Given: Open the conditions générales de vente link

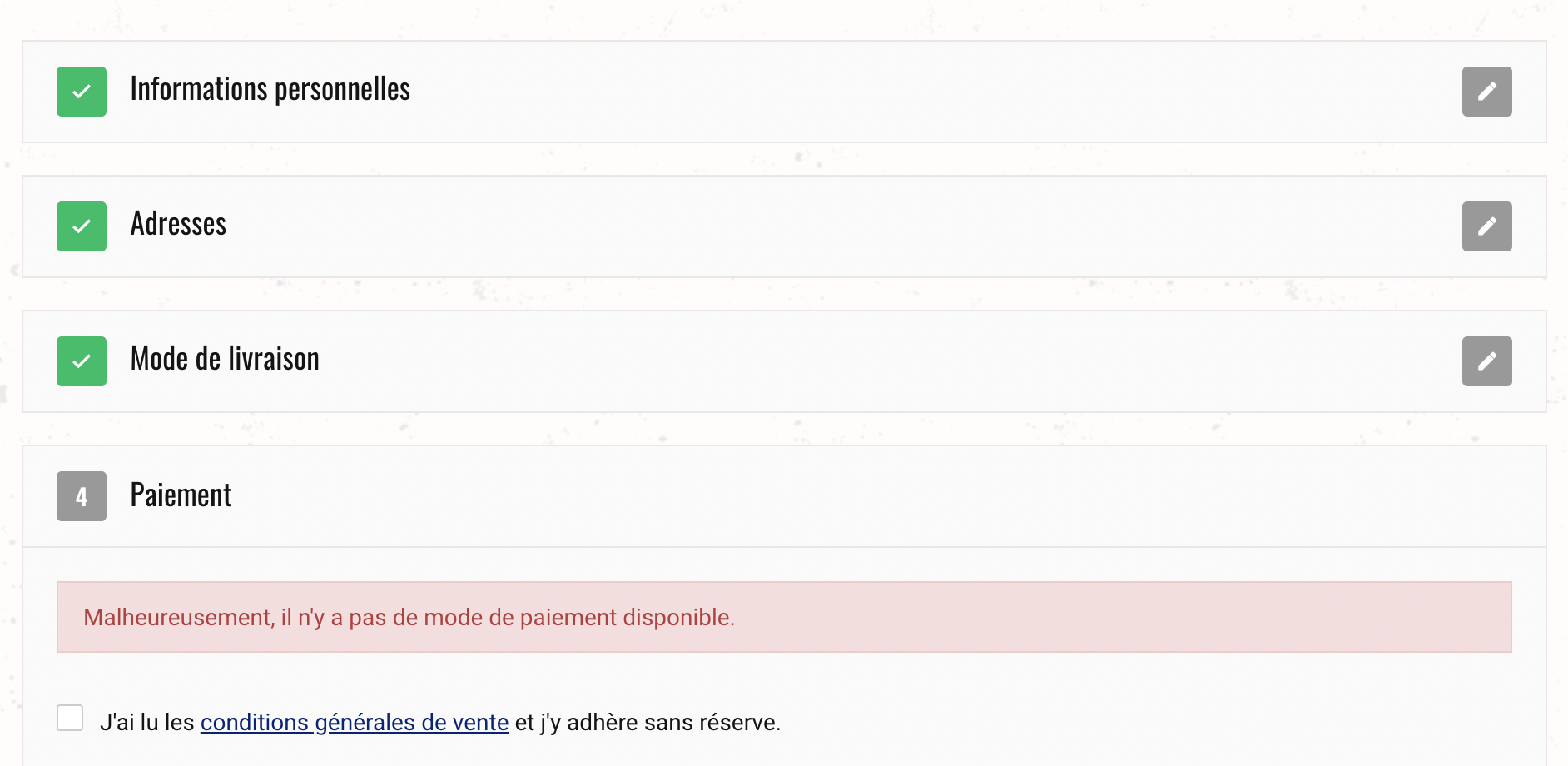Looking at the screenshot, I should pyautogui.click(x=355, y=722).
